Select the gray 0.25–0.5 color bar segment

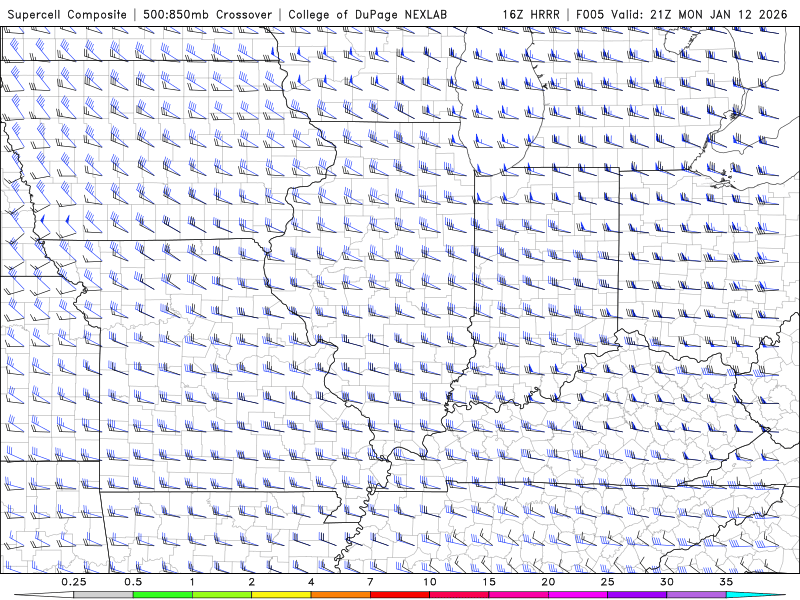pos(103,595)
